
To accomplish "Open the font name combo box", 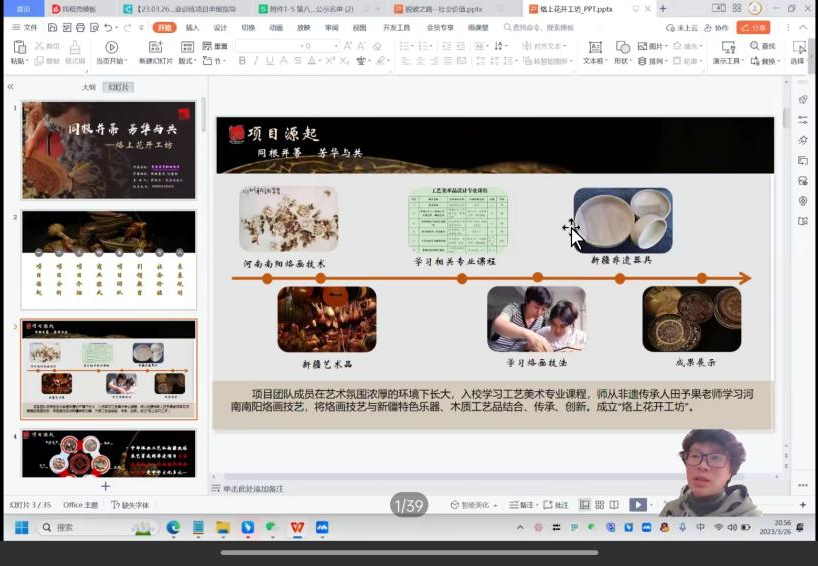I will coord(267,46).
